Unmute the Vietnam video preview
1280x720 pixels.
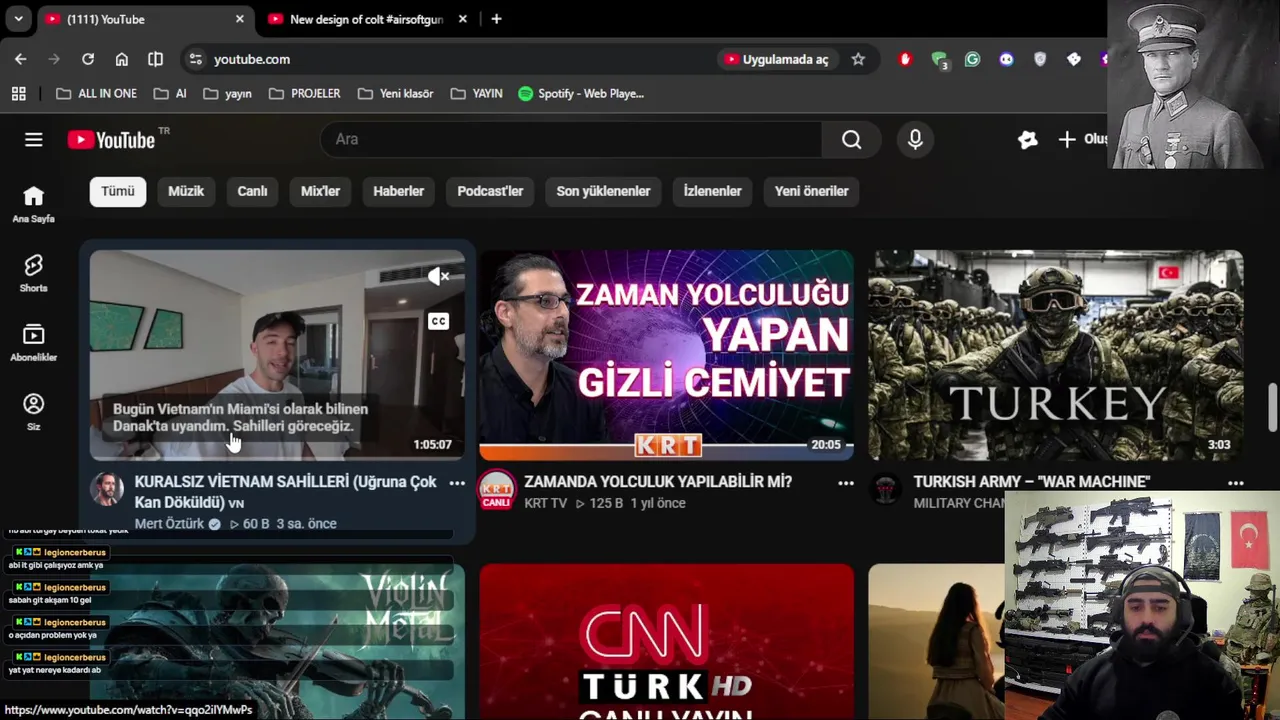438,276
